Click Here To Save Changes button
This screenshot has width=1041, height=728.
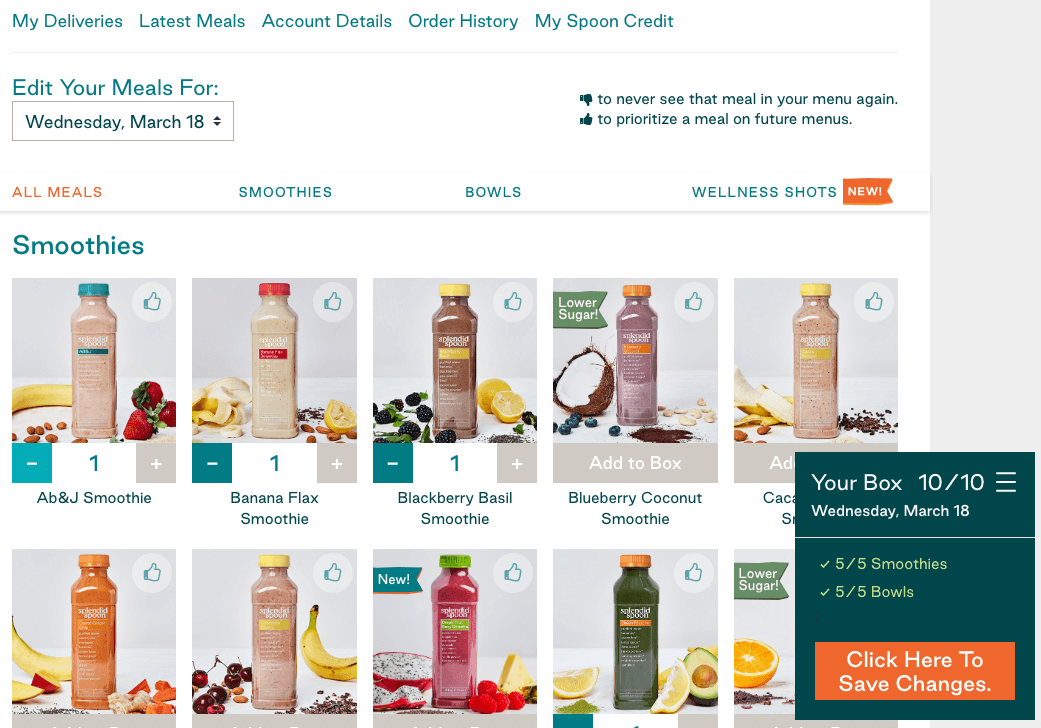click(x=915, y=671)
